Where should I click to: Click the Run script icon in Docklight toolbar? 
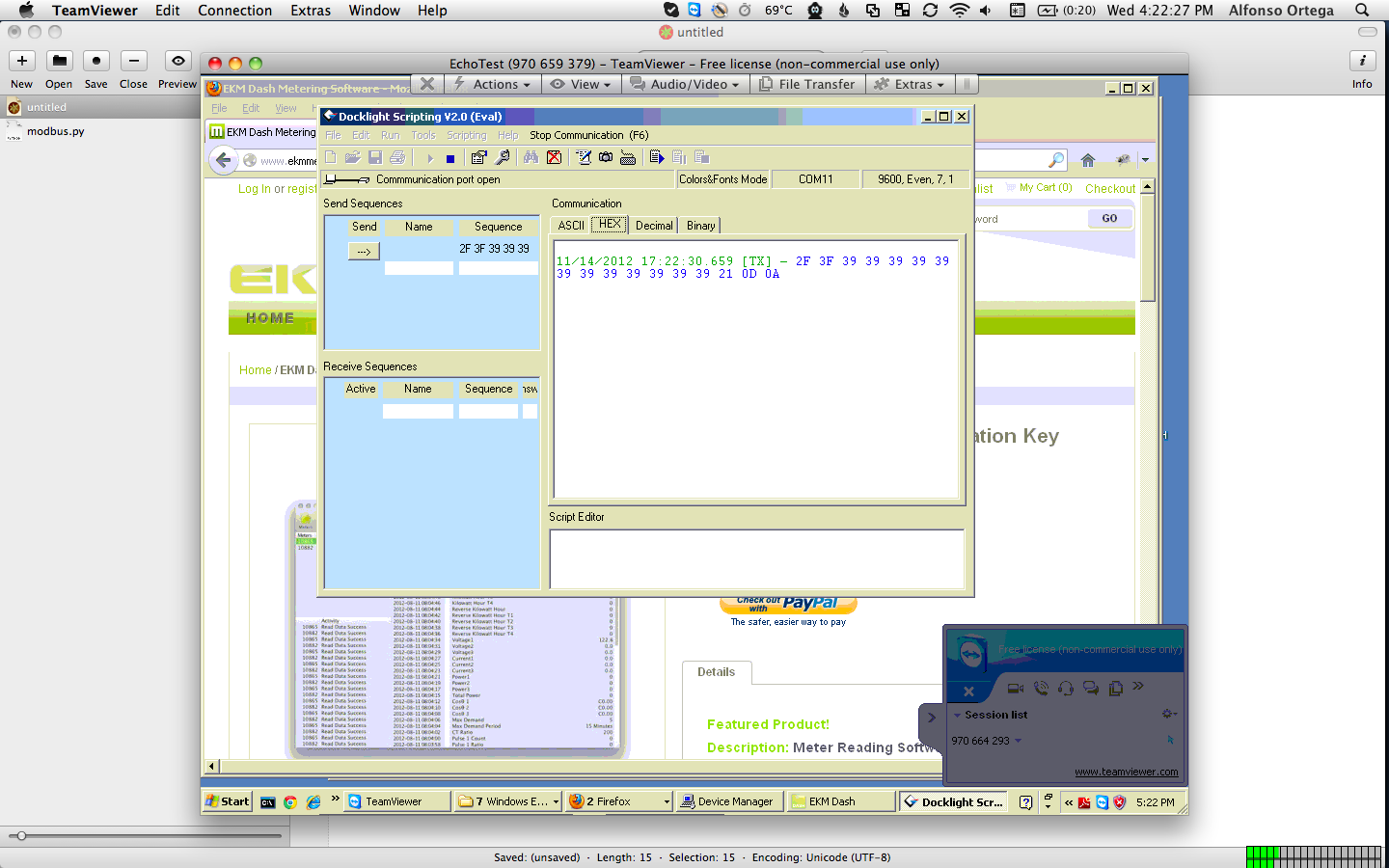[x=657, y=157]
